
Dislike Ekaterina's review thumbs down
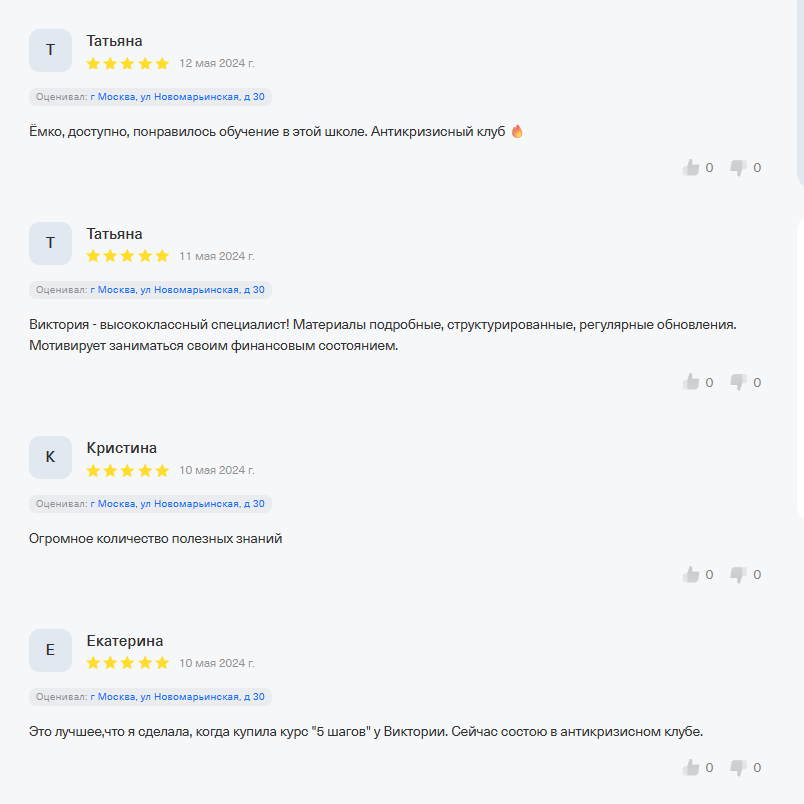pyautogui.click(x=739, y=768)
